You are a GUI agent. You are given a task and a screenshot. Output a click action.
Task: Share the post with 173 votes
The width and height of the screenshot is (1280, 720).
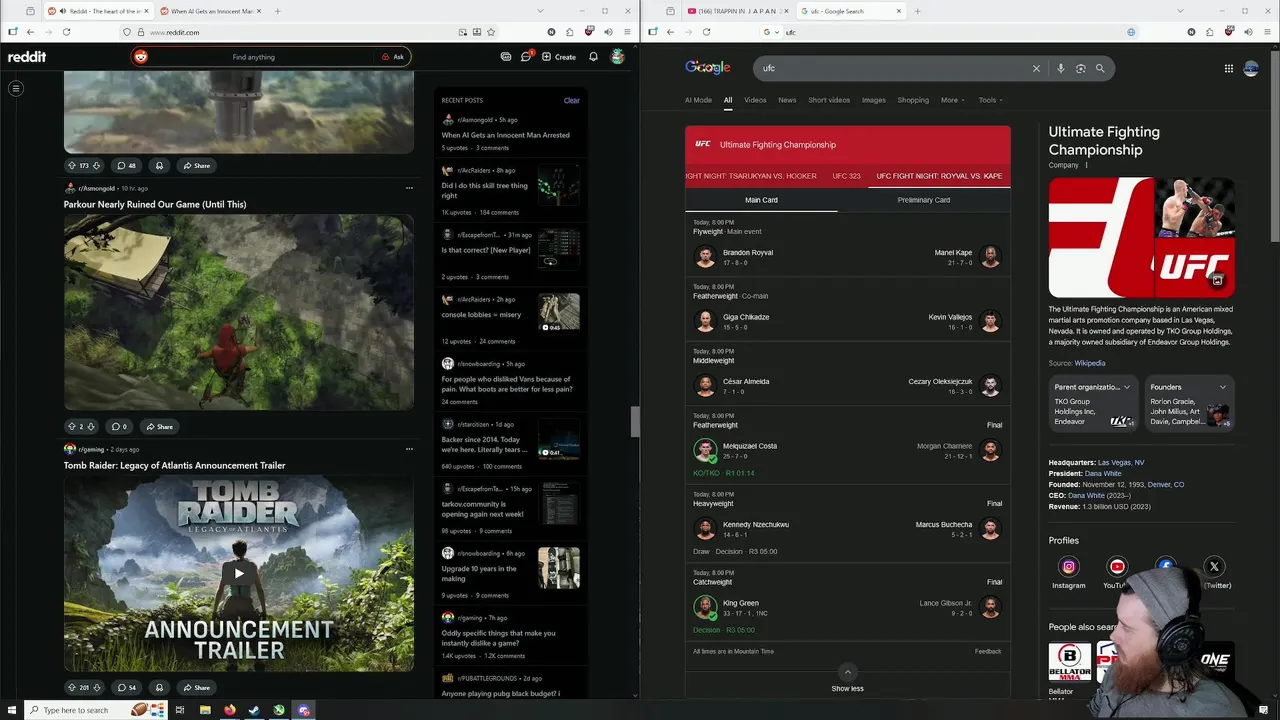(196, 166)
